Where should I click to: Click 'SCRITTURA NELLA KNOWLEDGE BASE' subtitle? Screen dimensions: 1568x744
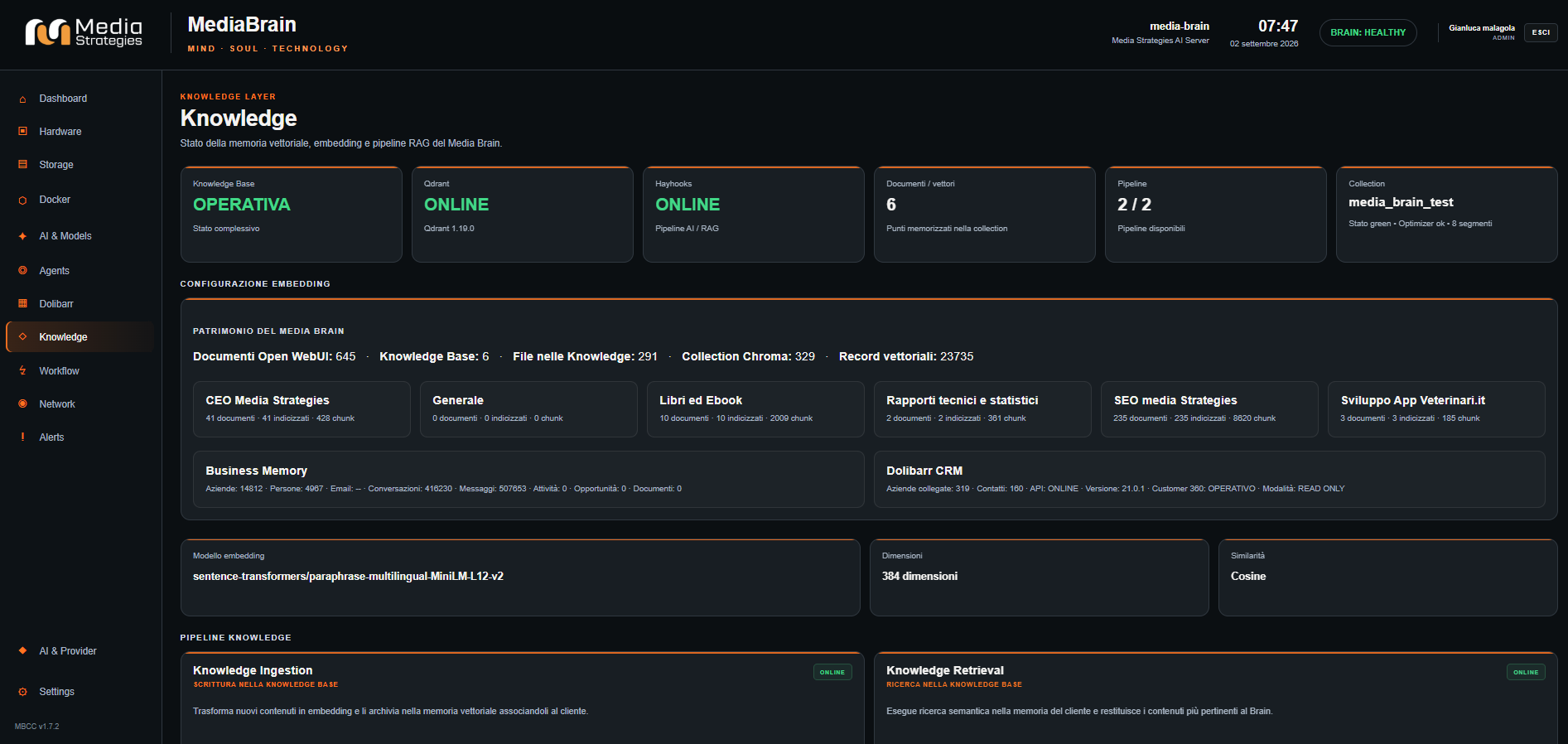pyautogui.click(x=266, y=685)
